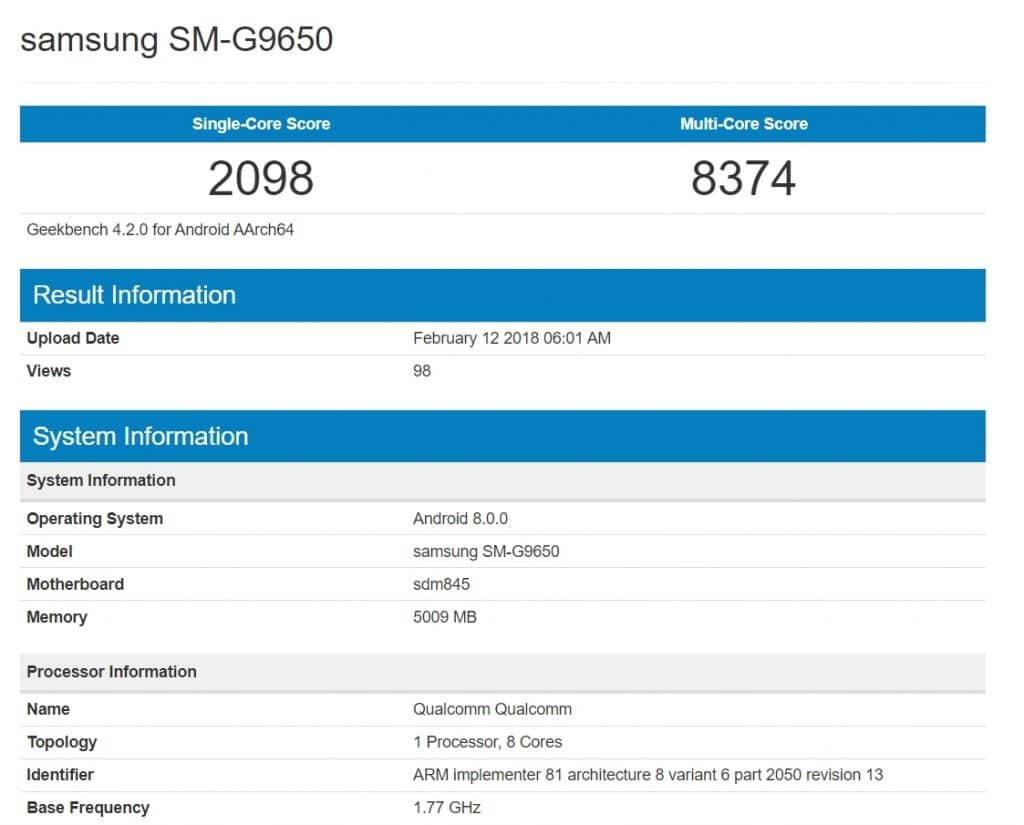This screenshot has width=1024, height=825.
Task: Select the Qualcomm Qualcomm processor name
Action: pyautogui.click(x=492, y=709)
